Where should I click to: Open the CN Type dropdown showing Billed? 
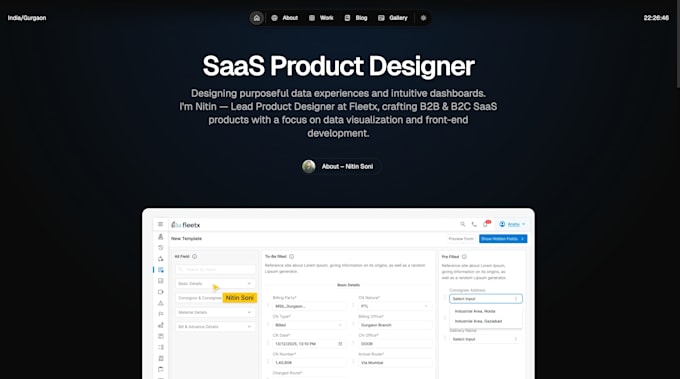click(x=309, y=325)
